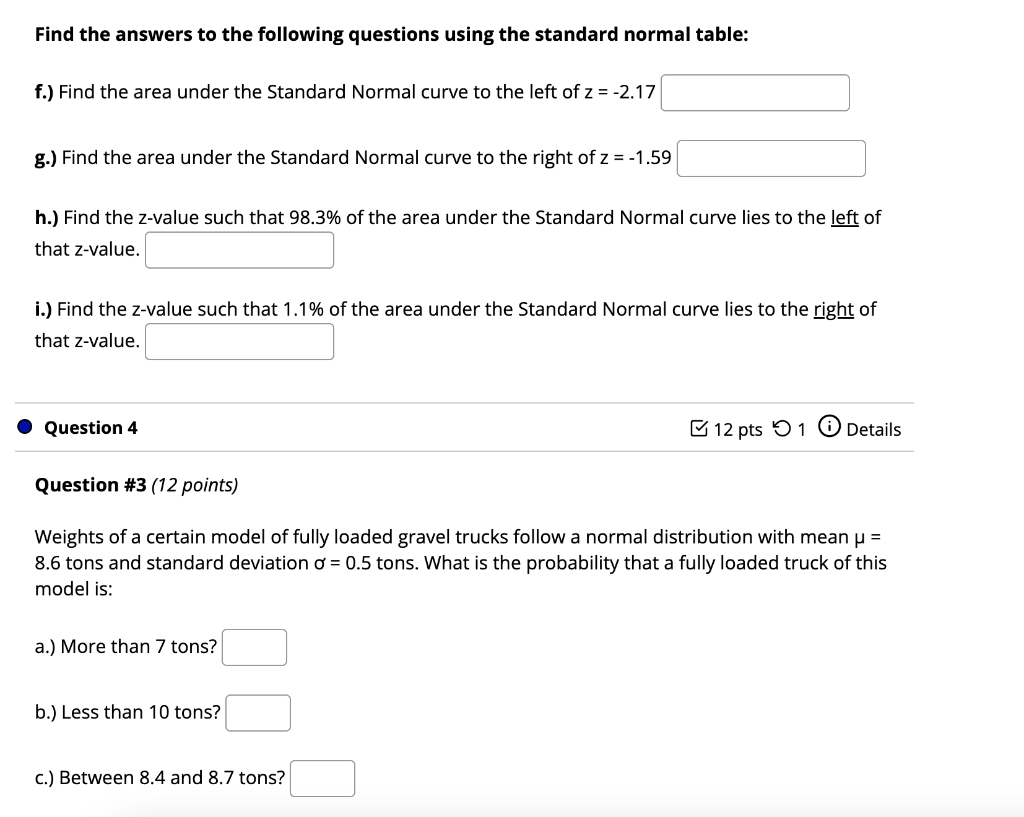Click the z-value box for 98.3% area
This screenshot has height=817, width=1024.
pos(239,249)
